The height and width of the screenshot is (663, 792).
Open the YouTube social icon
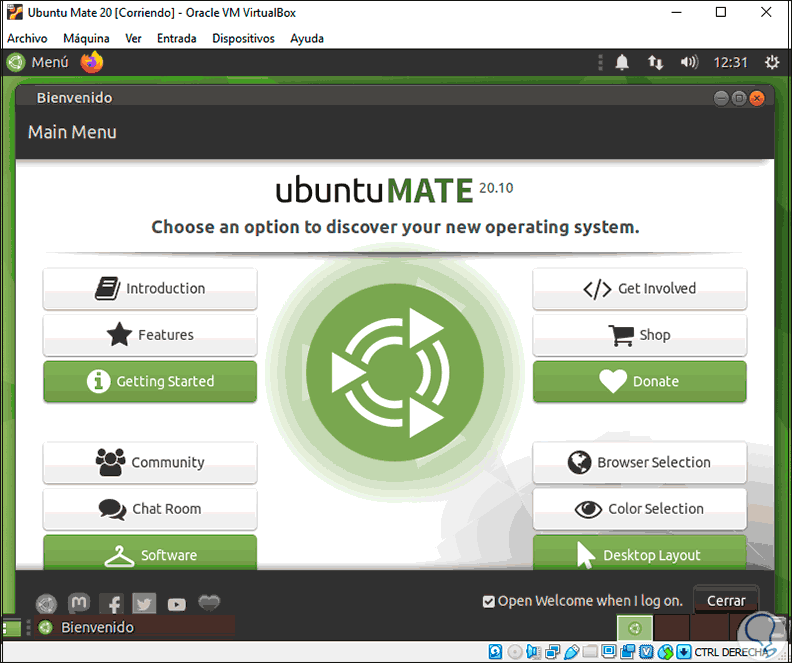tap(176, 604)
